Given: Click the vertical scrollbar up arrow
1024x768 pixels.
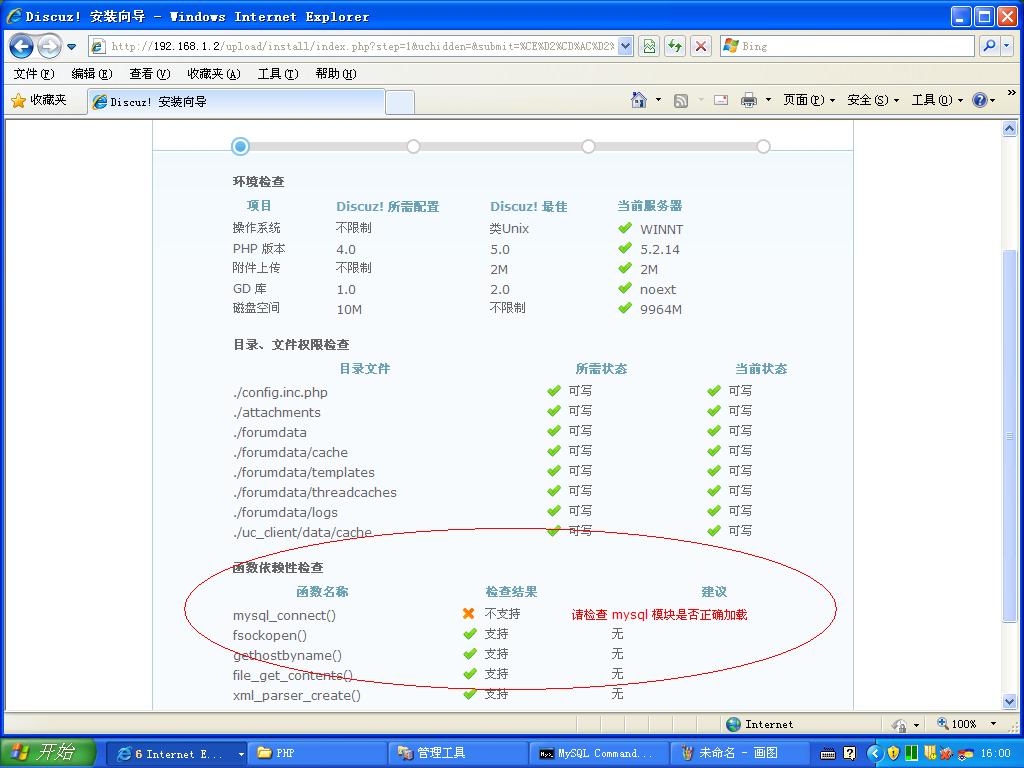Looking at the screenshot, I should click(1010, 128).
